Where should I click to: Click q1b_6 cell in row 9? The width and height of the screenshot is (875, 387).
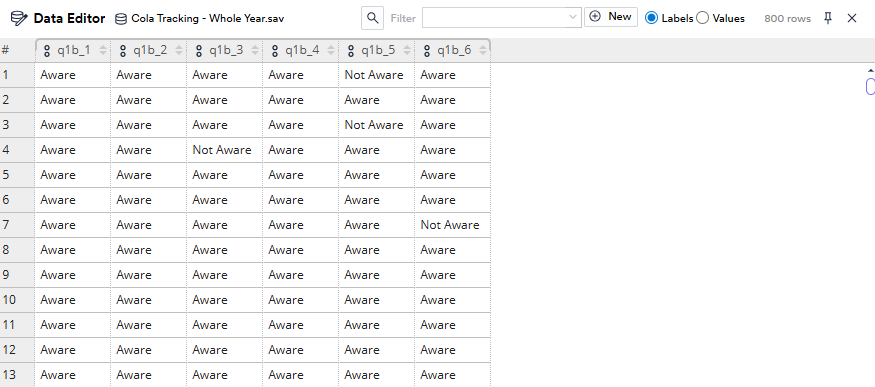click(453, 275)
